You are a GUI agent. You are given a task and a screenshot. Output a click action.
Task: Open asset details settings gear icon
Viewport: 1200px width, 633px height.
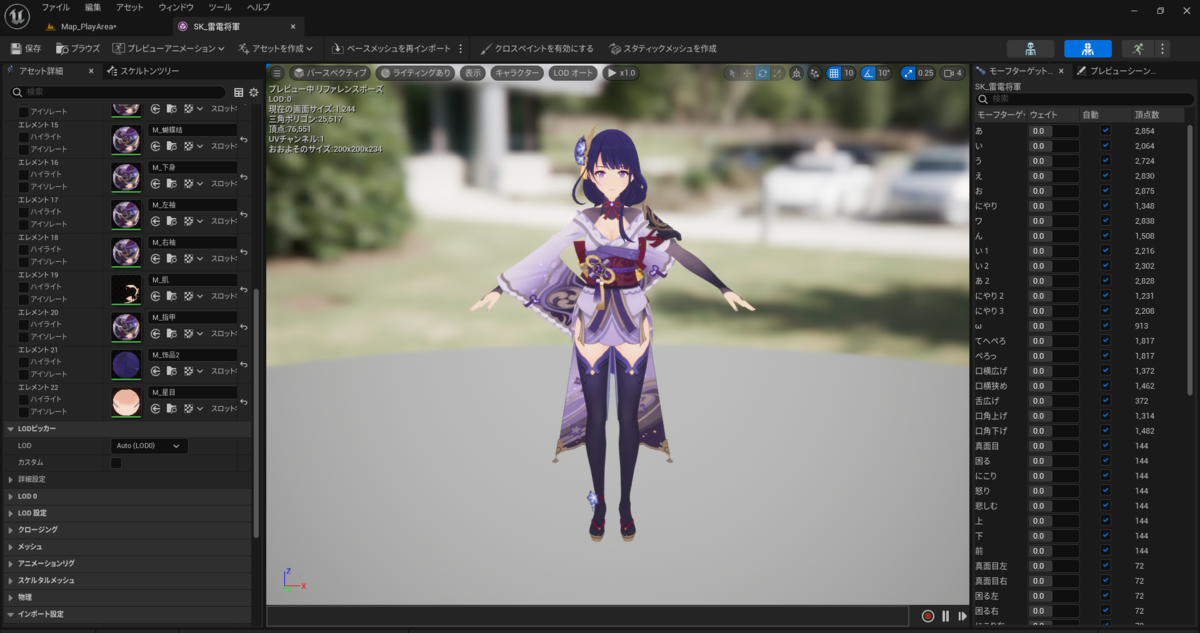tap(254, 92)
